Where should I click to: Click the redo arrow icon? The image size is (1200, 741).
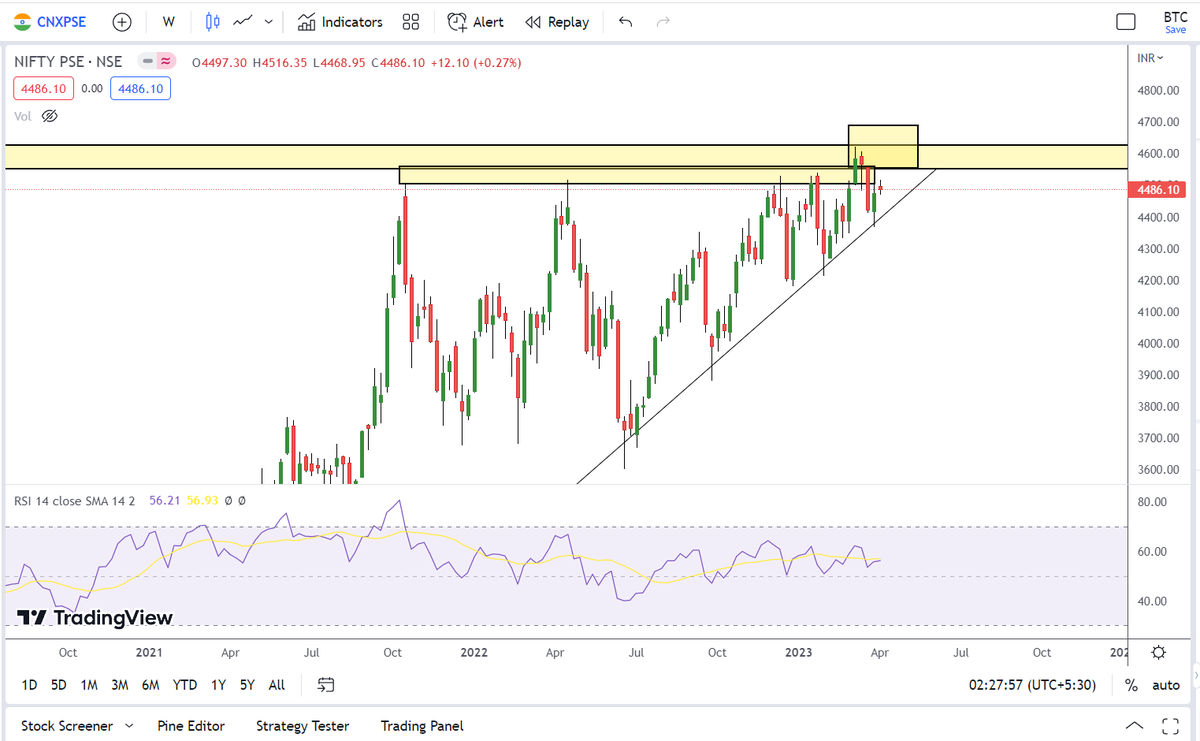point(661,21)
